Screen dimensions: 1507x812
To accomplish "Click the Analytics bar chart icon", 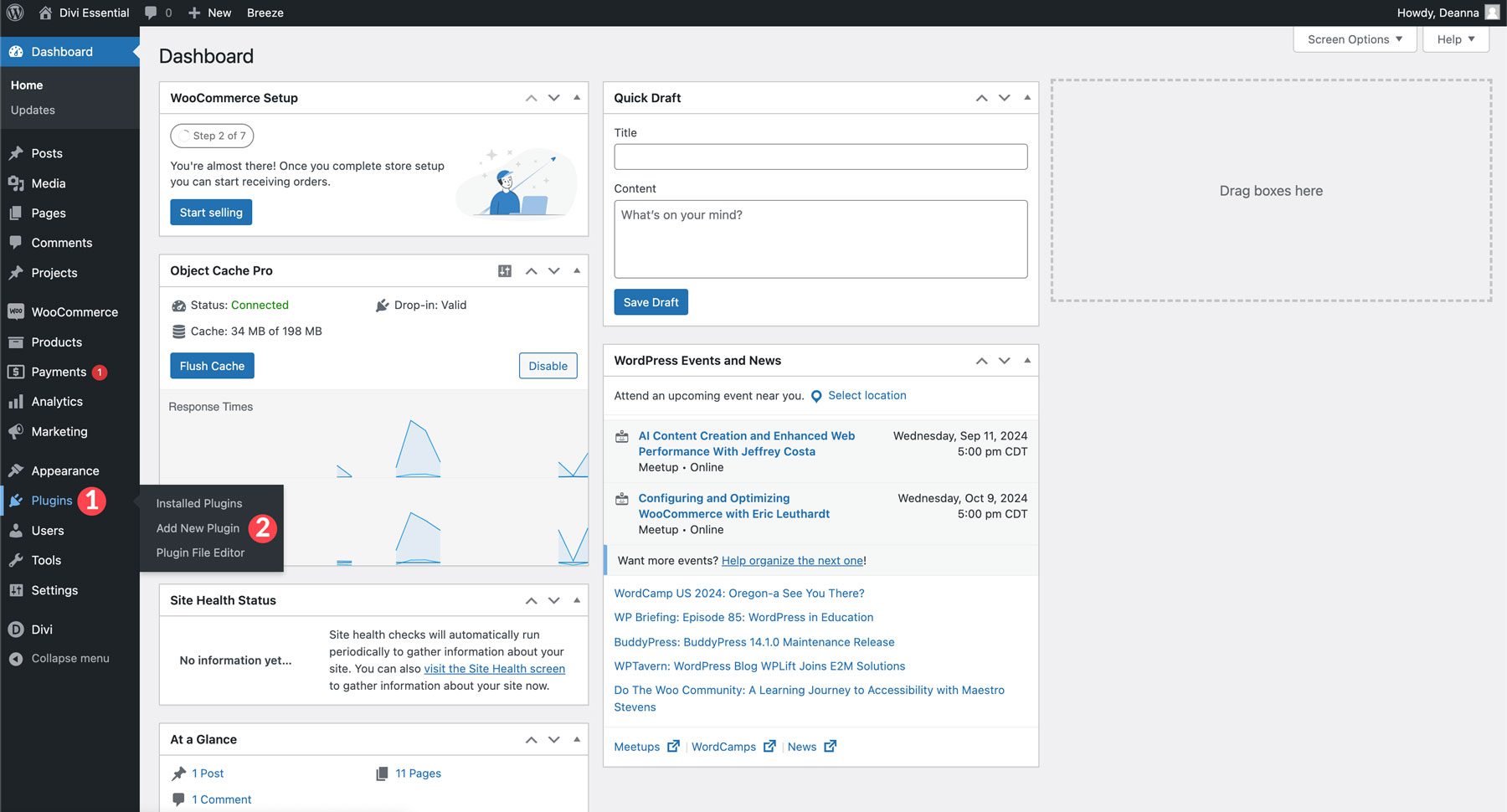I will 16,402.
